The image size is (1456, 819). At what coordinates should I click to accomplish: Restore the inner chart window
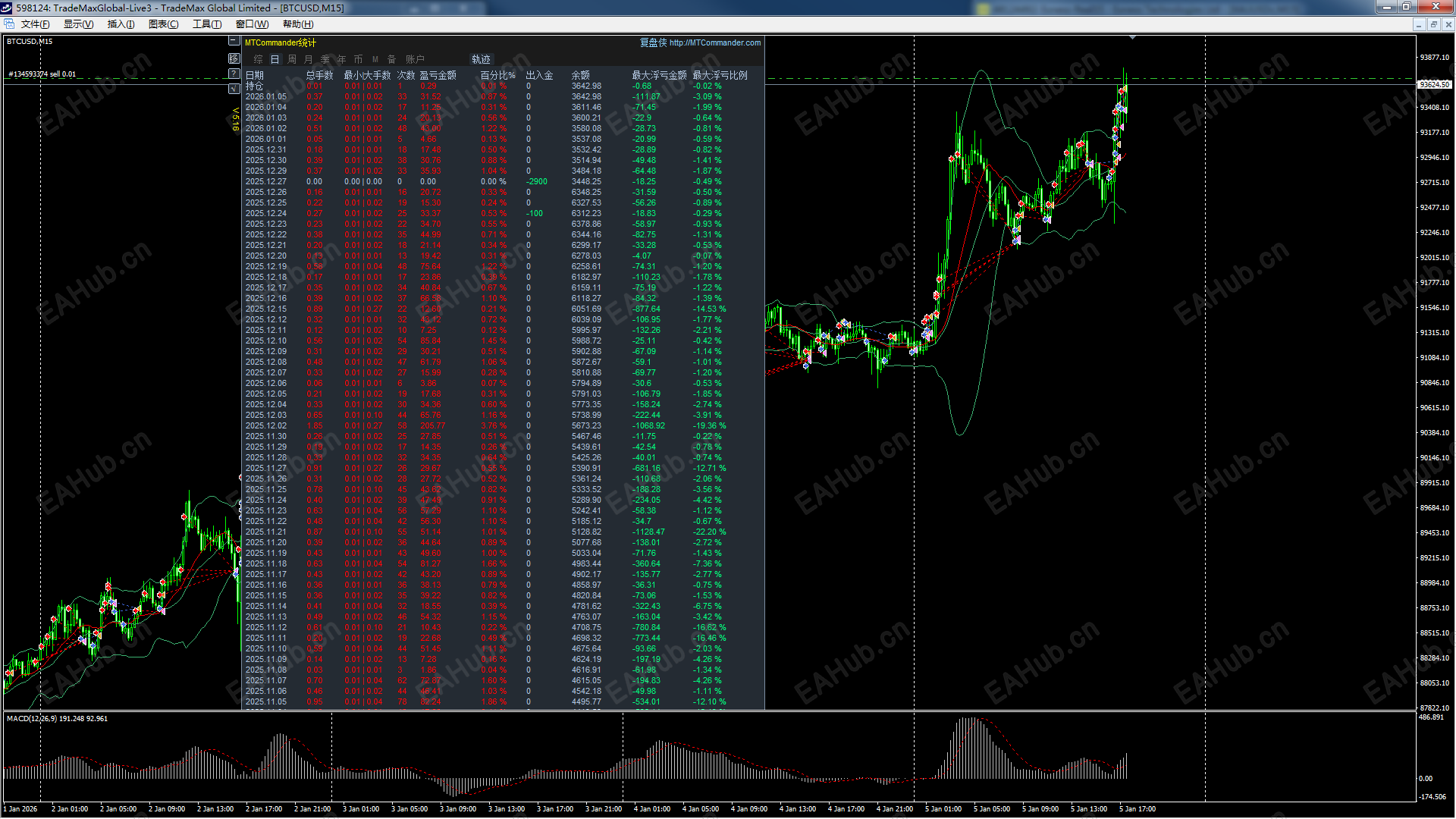[1433, 24]
